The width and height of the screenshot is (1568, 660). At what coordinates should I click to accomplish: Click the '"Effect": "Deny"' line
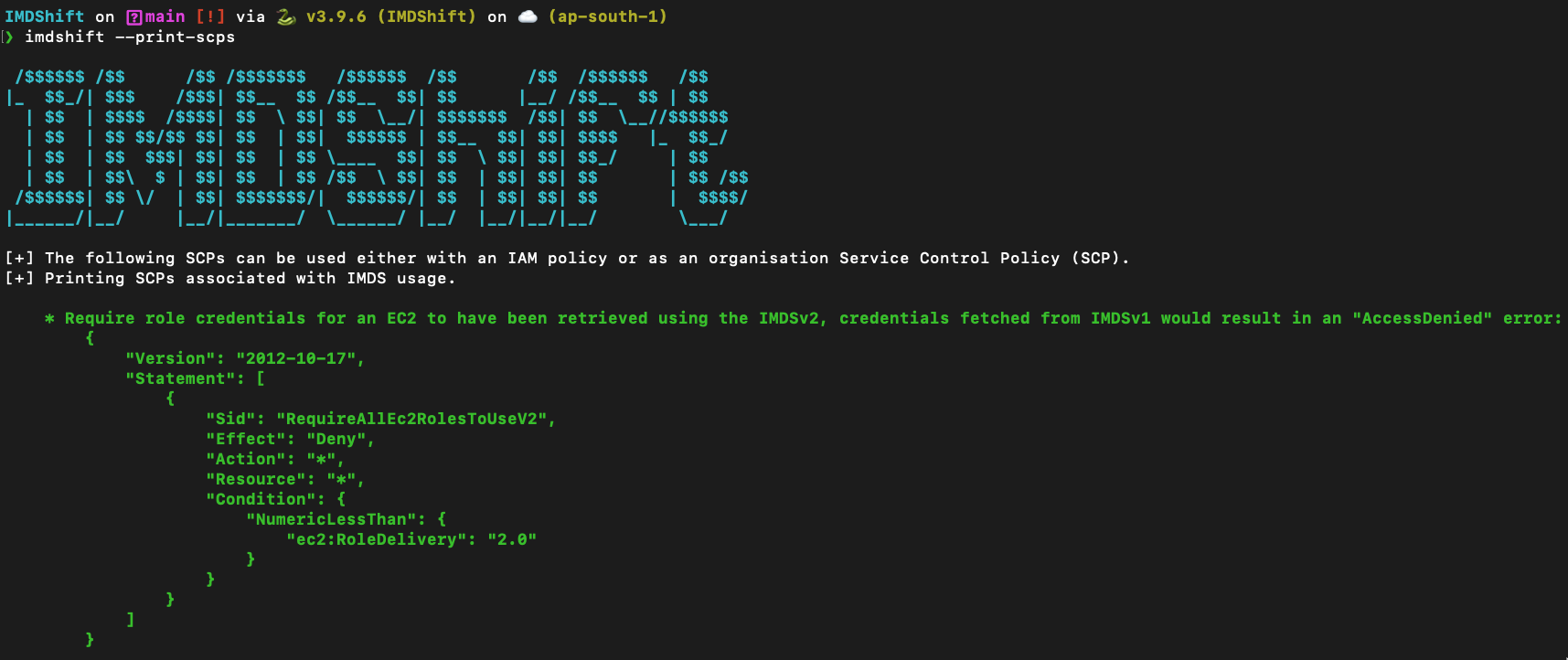pos(290,439)
